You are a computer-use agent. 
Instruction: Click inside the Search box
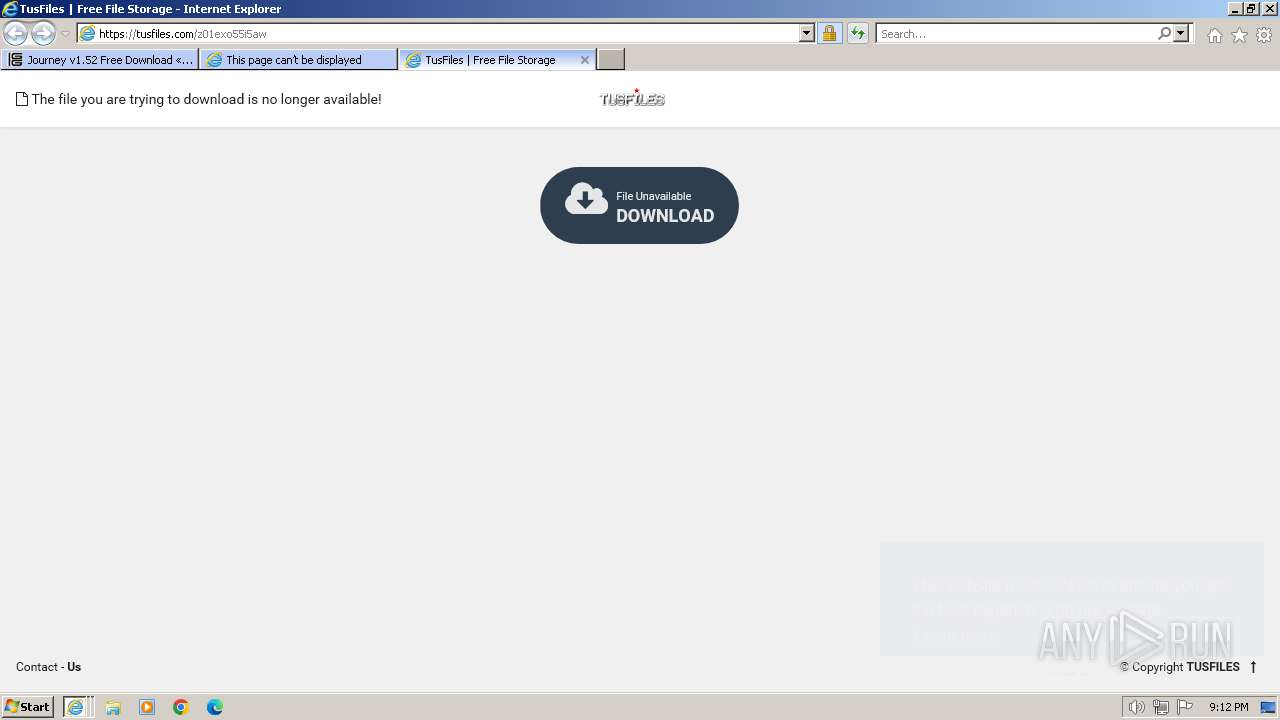tap(1016, 33)
